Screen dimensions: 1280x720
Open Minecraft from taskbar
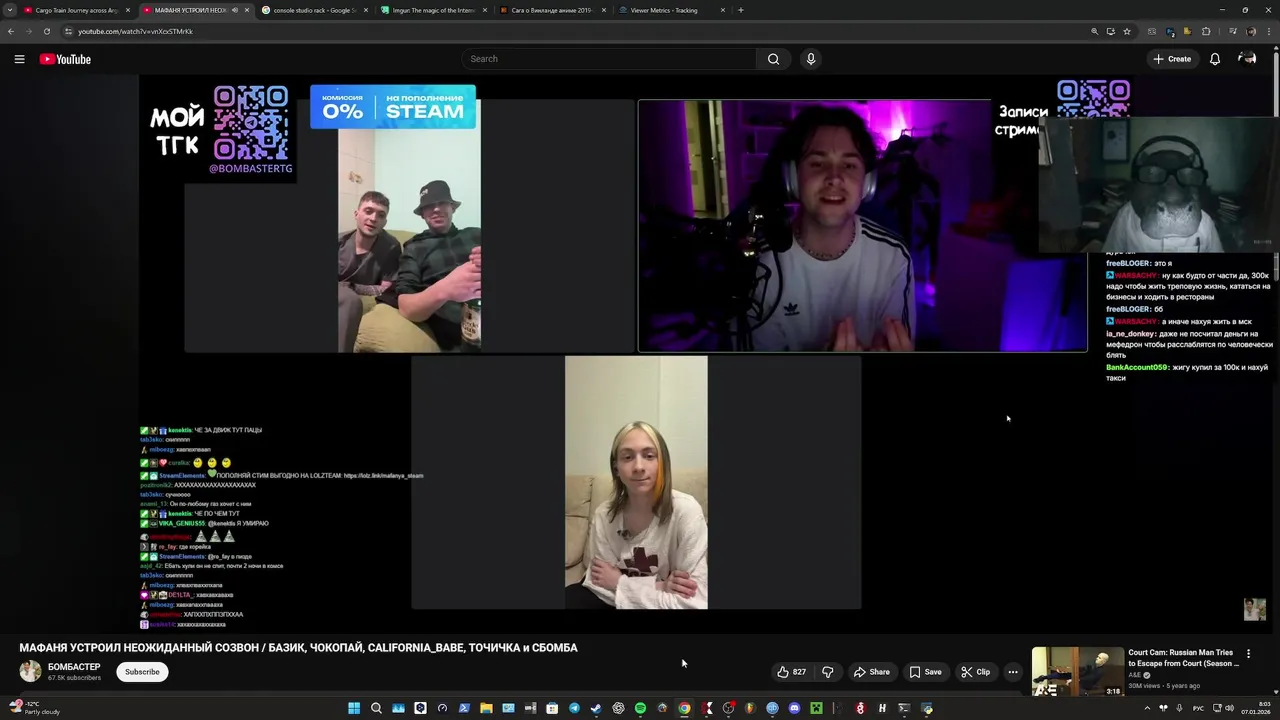pyautogui.click(x=816, y=708)
